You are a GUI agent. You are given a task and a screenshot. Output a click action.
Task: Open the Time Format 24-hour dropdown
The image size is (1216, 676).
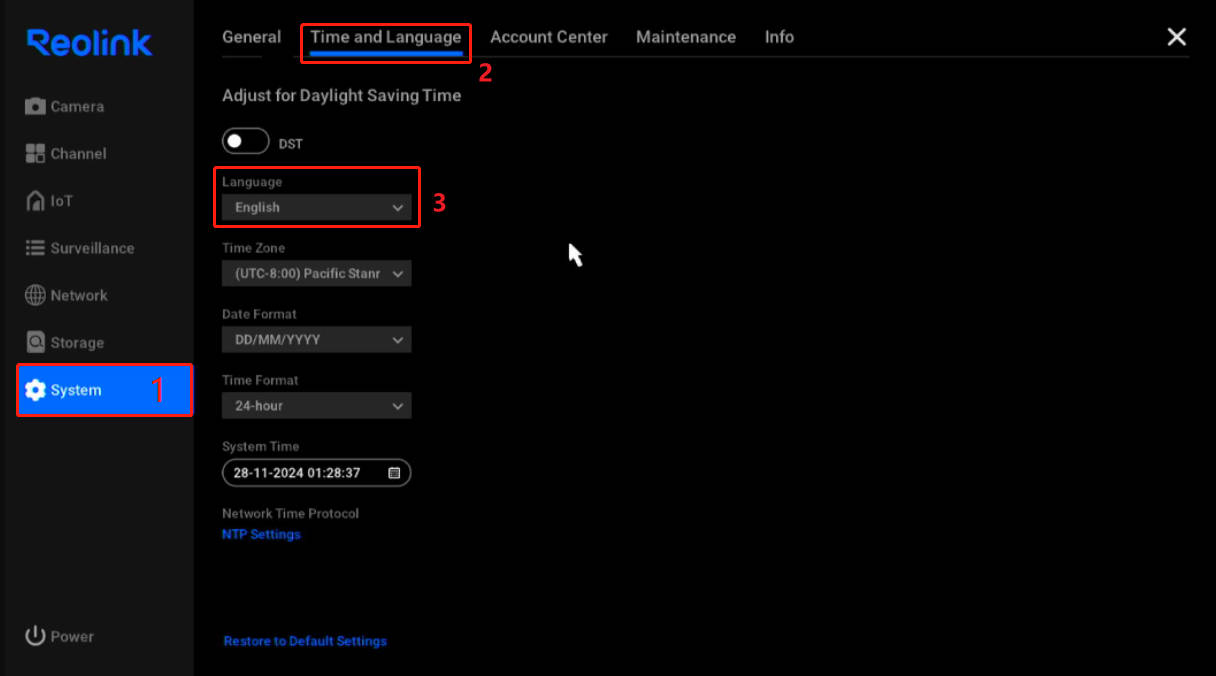(316, 406)
